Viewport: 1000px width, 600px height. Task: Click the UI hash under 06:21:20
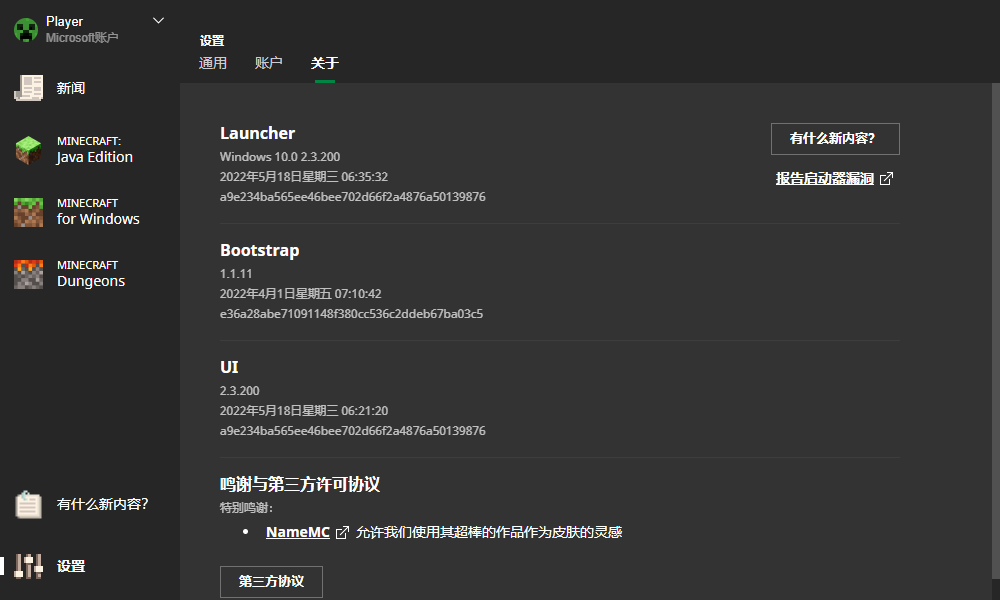click(x=353, y=431)
